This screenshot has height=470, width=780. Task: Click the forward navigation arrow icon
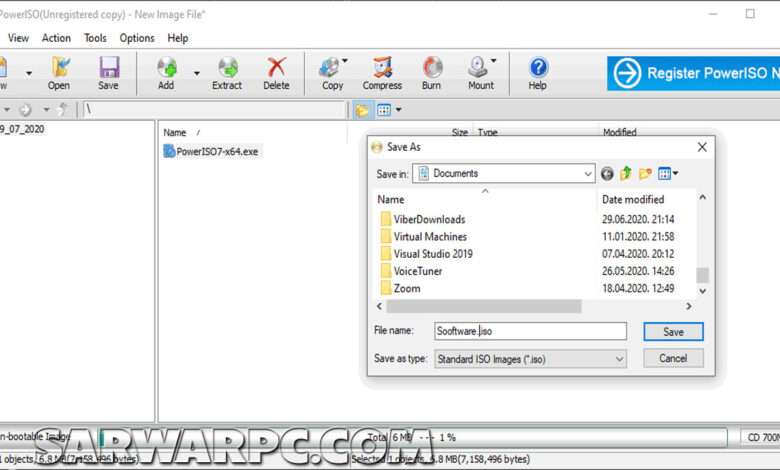tap(25, 109)
